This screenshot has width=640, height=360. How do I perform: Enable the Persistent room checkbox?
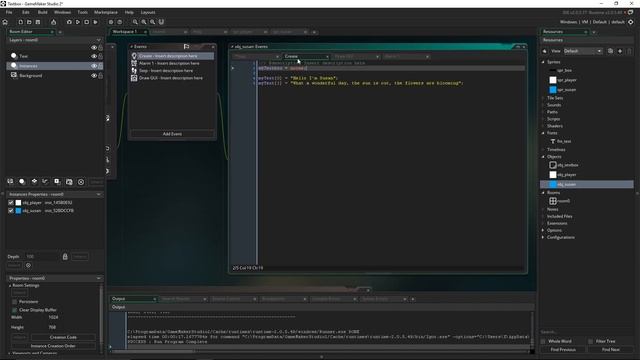point(15,302)
